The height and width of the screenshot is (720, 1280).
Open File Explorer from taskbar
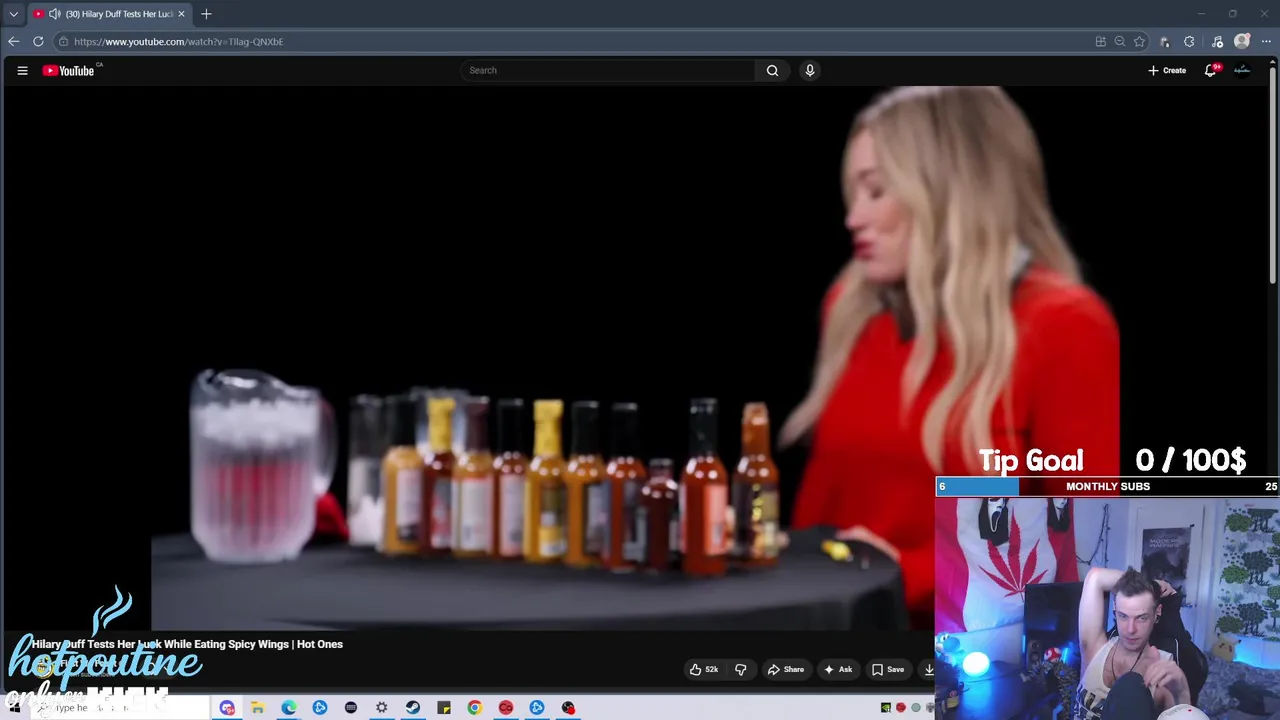pyautogui.click(x=257, y=708)
